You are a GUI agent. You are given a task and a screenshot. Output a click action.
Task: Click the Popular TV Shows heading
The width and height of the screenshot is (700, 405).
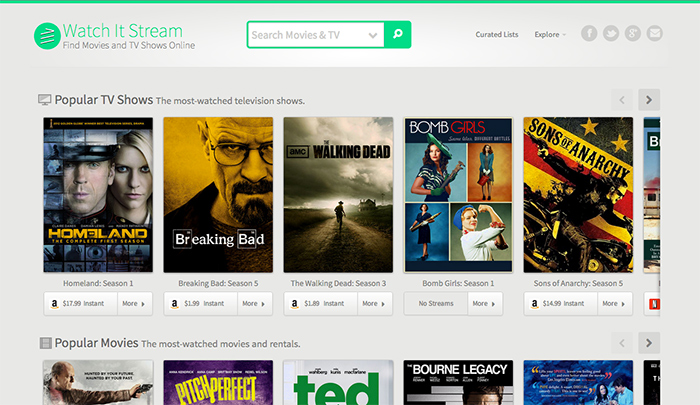coord(104,100)
